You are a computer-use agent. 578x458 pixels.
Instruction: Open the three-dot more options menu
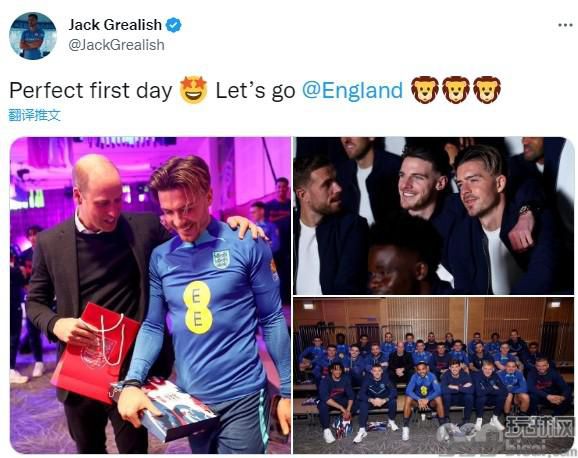(x=565, y=25)
